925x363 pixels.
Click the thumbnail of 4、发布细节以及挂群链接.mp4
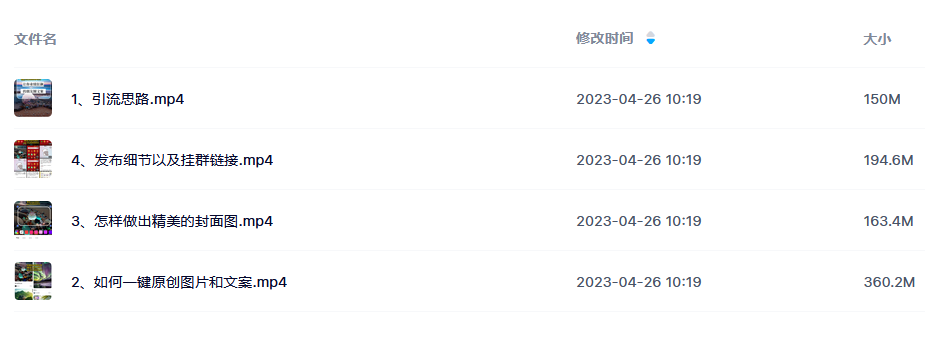[33, 159]
